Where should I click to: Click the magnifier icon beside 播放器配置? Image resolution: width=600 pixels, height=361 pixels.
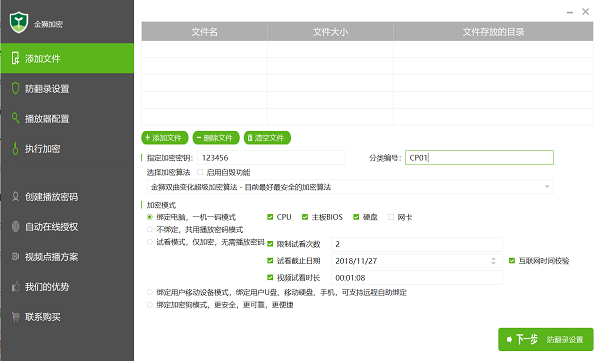tap(15, 118)
